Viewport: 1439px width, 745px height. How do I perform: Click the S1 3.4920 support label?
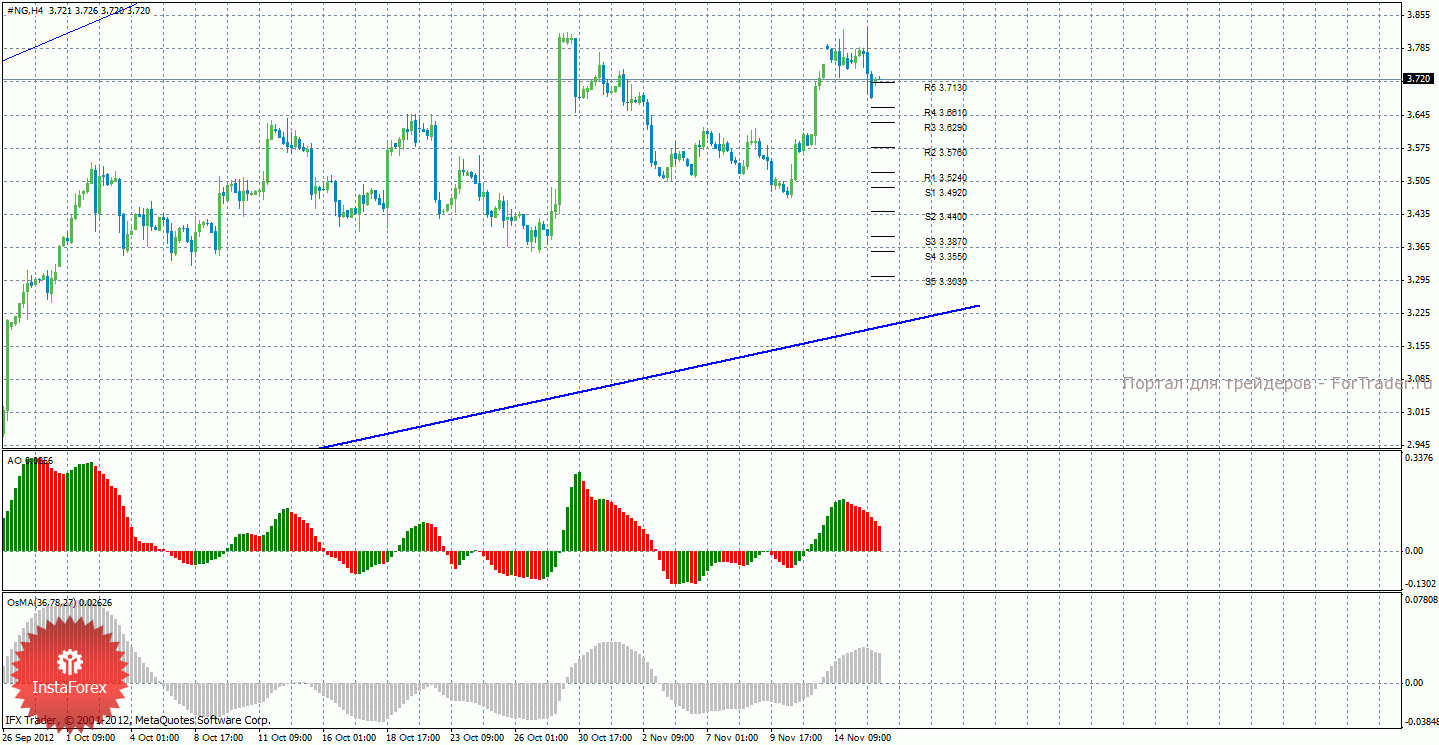click(x=945, y=192)
